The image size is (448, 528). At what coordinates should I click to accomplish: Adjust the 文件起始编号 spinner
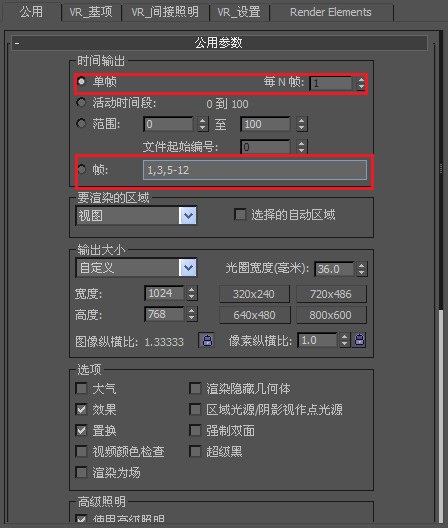tap(301, 147)
